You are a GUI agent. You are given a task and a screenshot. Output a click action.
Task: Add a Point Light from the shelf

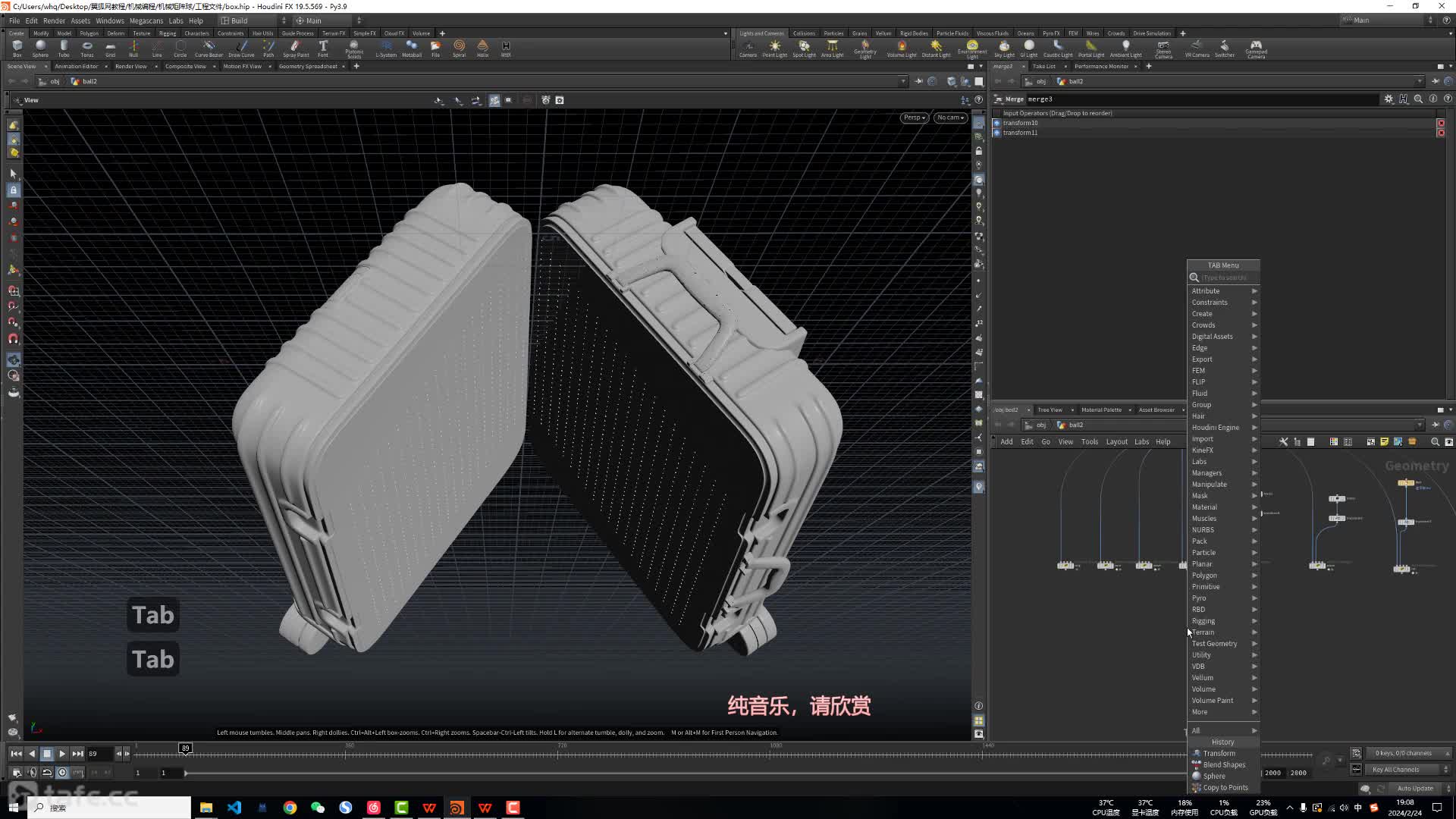774,49
